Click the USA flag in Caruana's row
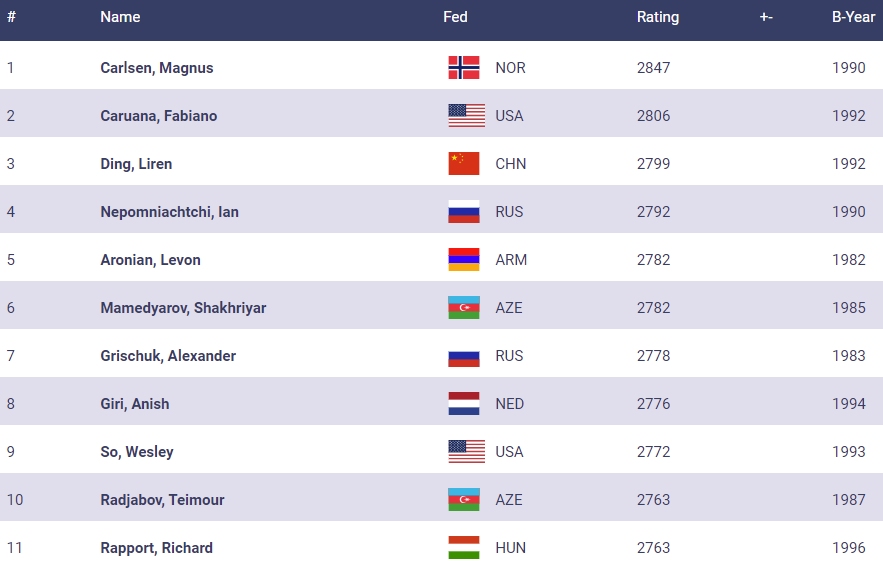Viewport: 883px width, 566px height. (x=466, y=116)
